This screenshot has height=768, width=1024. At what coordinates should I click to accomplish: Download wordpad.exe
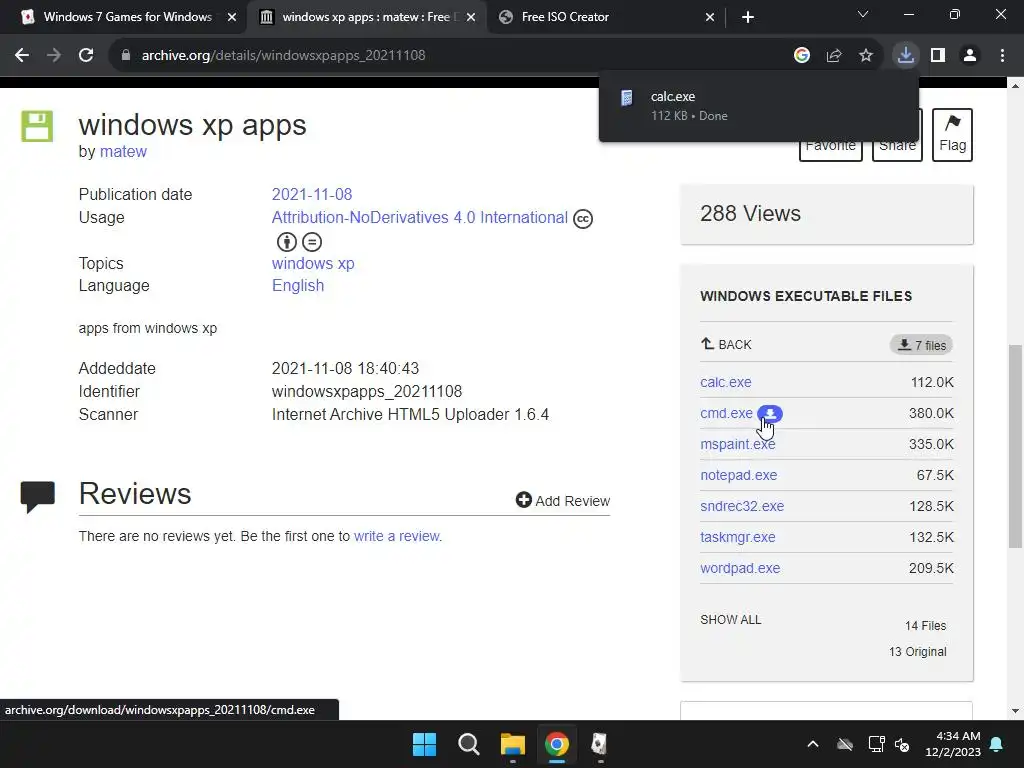coord(740,568)
